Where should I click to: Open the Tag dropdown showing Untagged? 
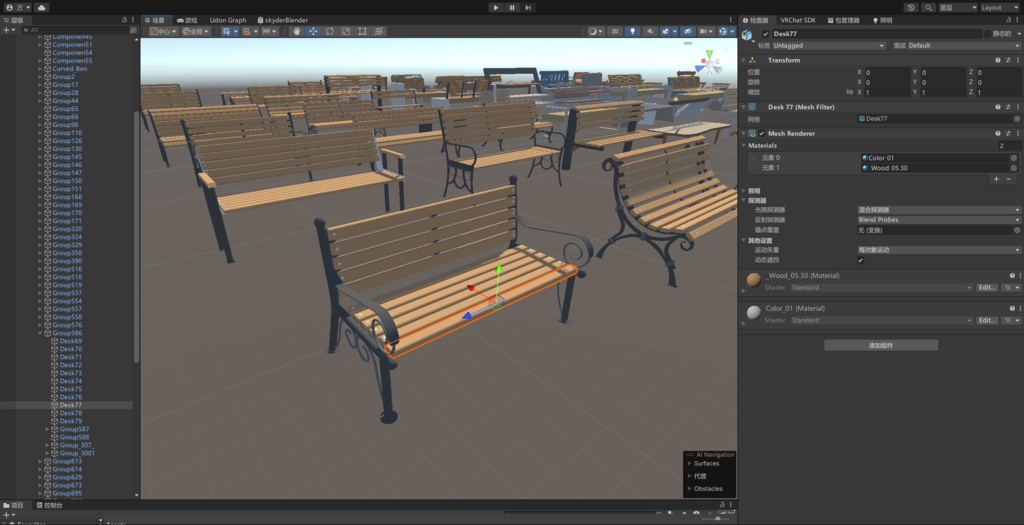point(829,46)
